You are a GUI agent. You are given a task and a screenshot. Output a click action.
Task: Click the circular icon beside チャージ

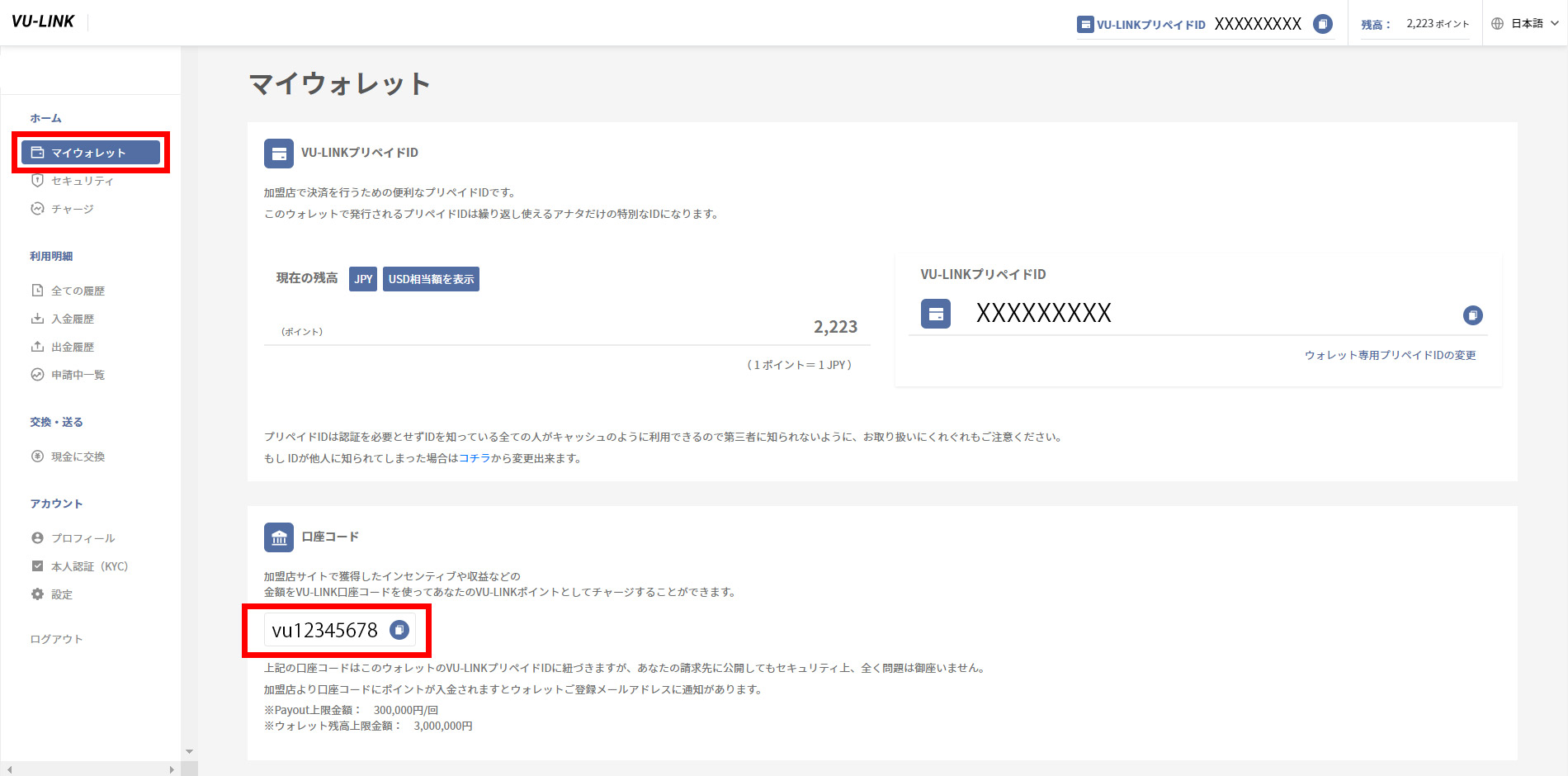(37, 209)
